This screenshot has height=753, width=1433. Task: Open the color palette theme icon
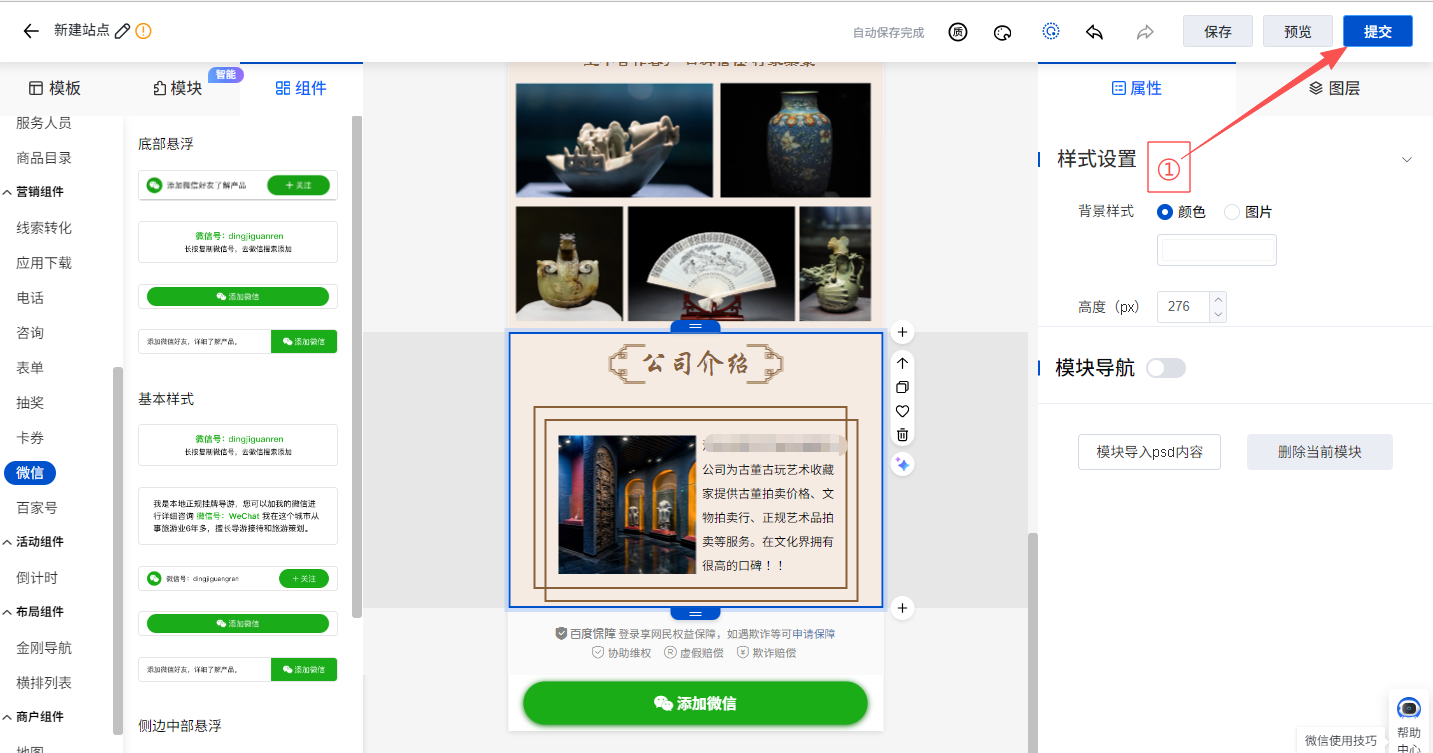(x=1003, y=32)
